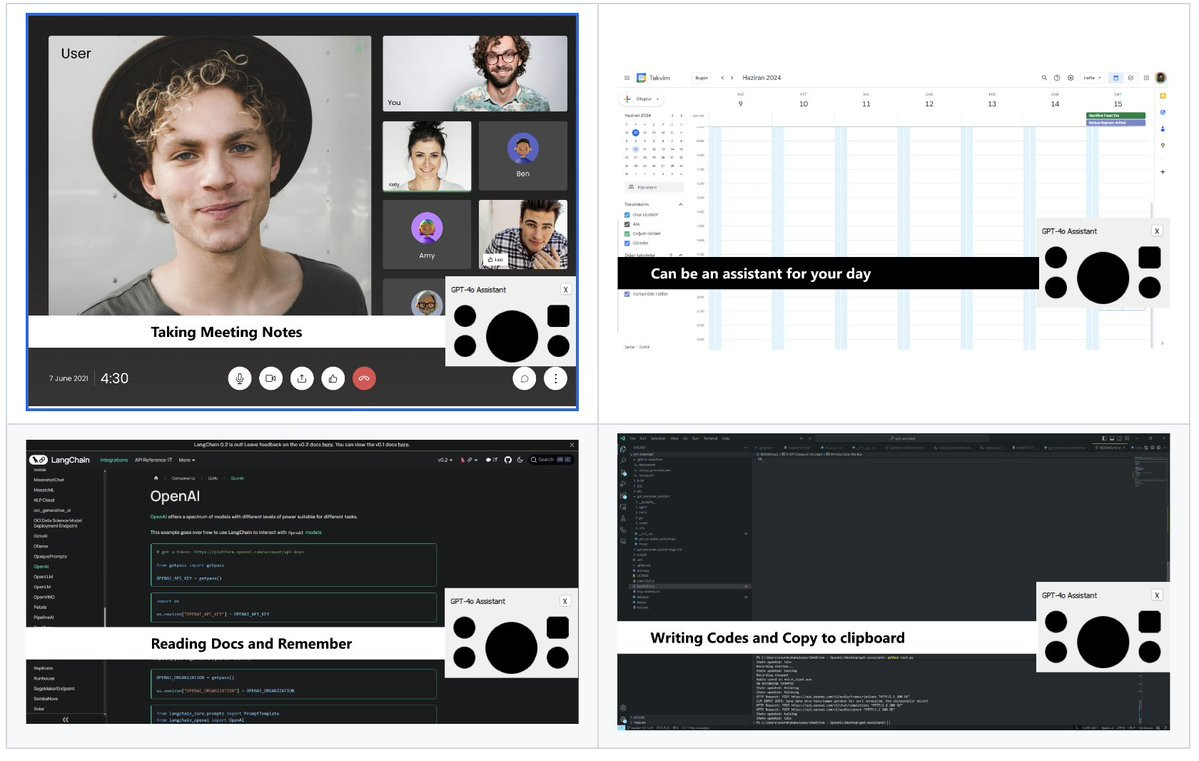Click the share screen button in meeting
The image size is (1199, 761).
pos(302,378)
